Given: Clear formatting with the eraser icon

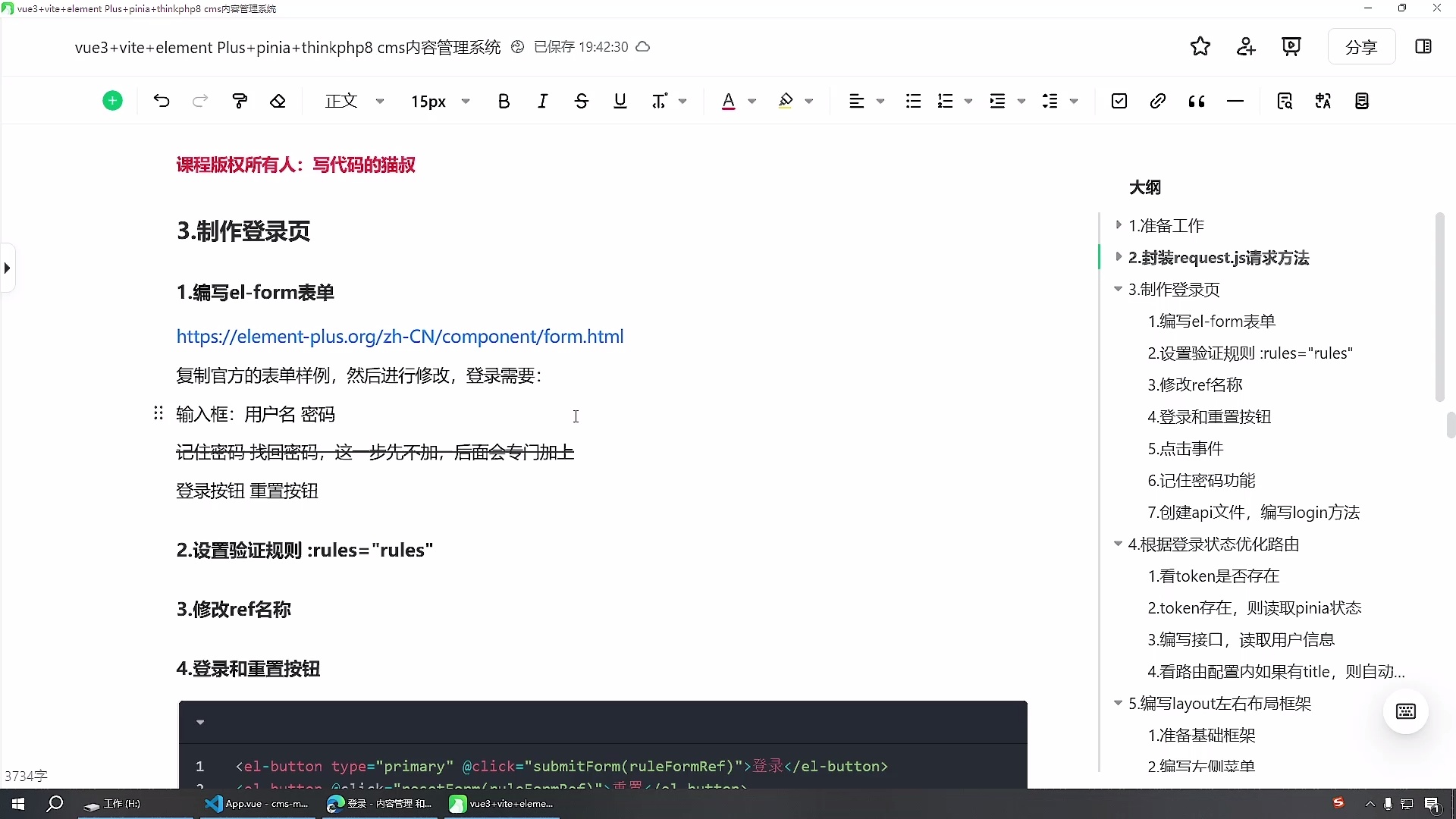Looking at the screenshot, I should point(278,101).
